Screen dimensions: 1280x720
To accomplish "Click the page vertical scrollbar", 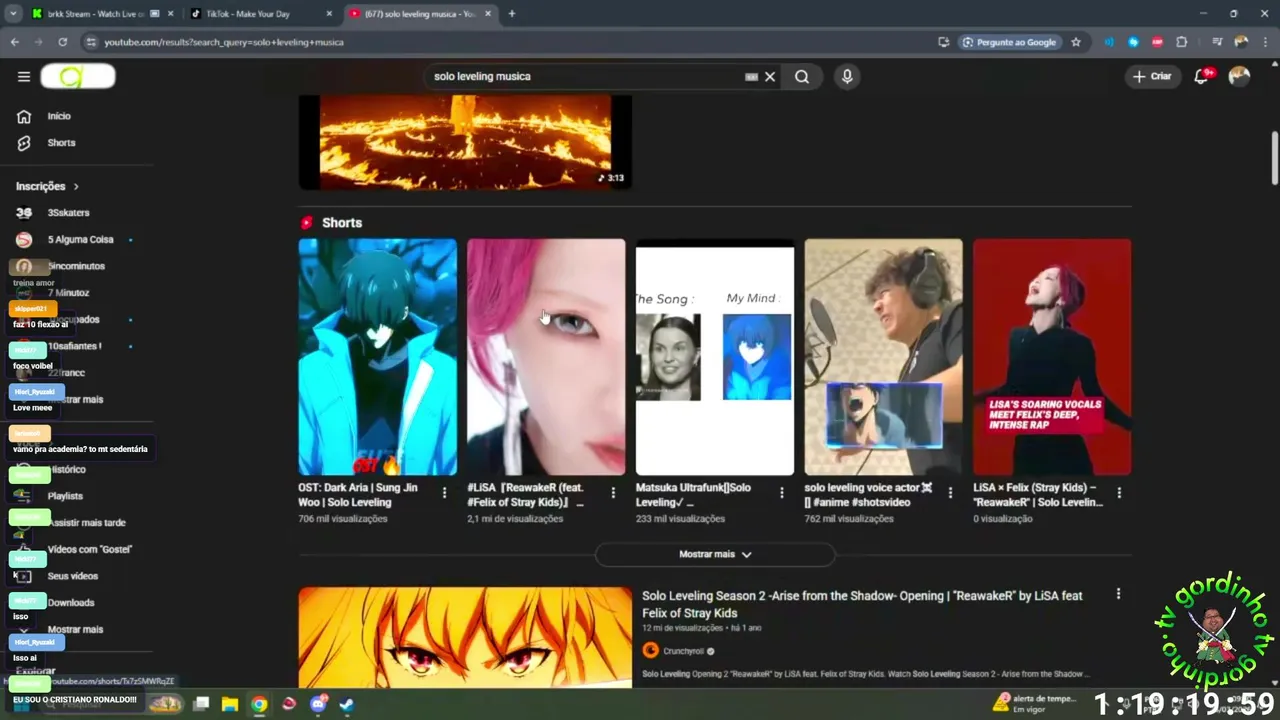I will pos(1275,157).
